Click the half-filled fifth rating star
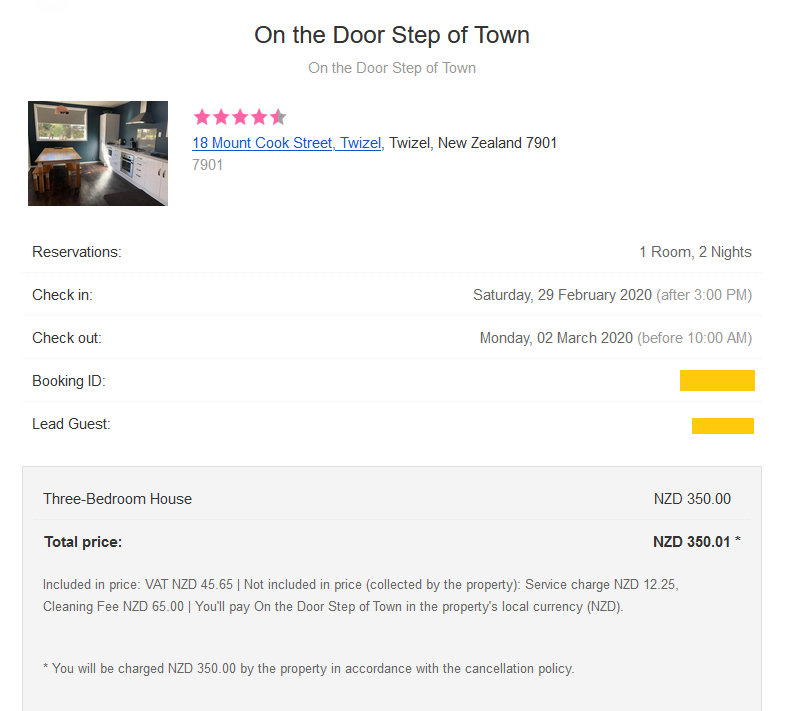The width and height of the screenshot is (788, 711). (278, 117)
